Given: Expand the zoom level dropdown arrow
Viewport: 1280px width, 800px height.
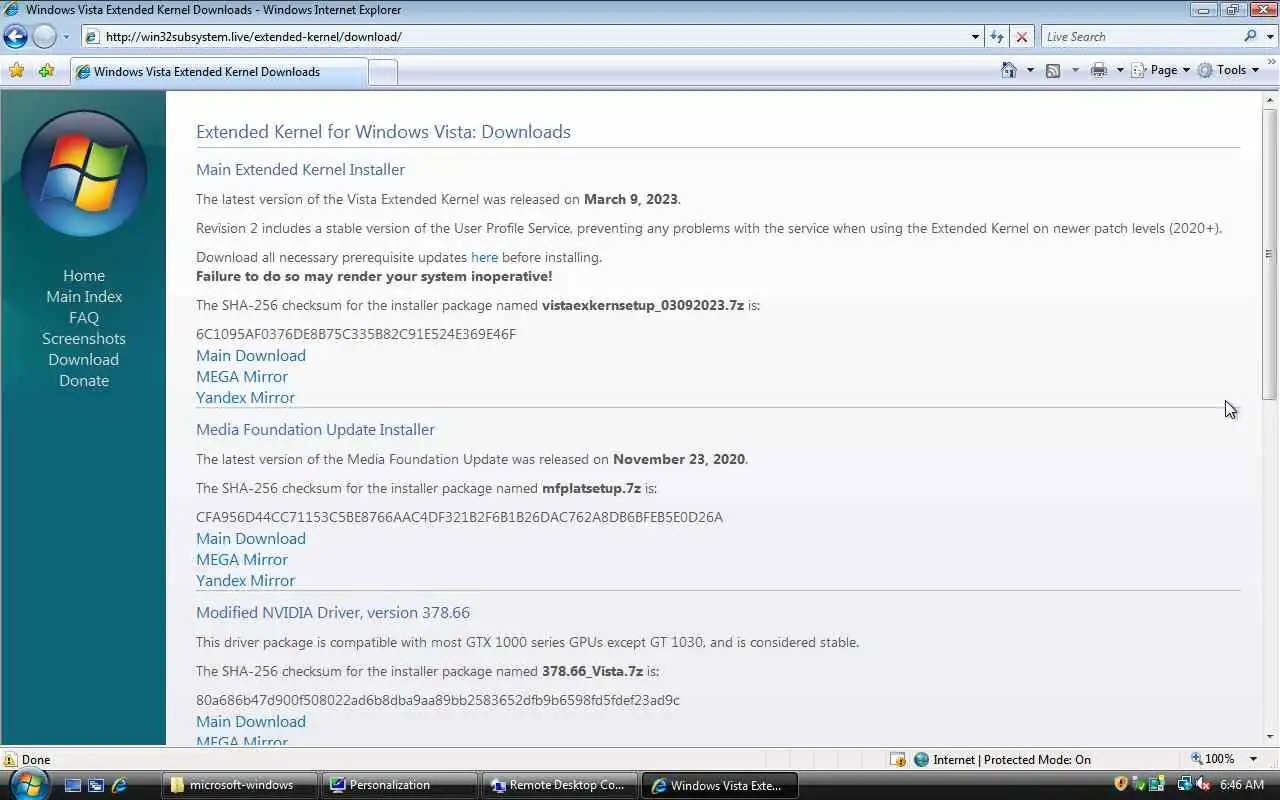Looking at the screenshot, I should pyautogui.click(x=1253, y=759).
